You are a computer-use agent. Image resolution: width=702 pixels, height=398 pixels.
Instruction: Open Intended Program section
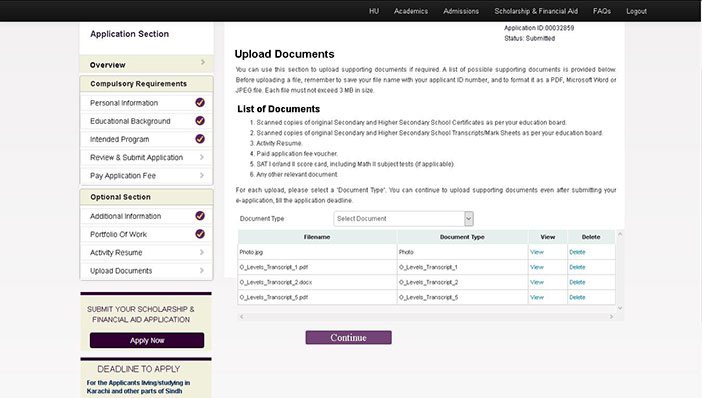click(x=120, y=139)
